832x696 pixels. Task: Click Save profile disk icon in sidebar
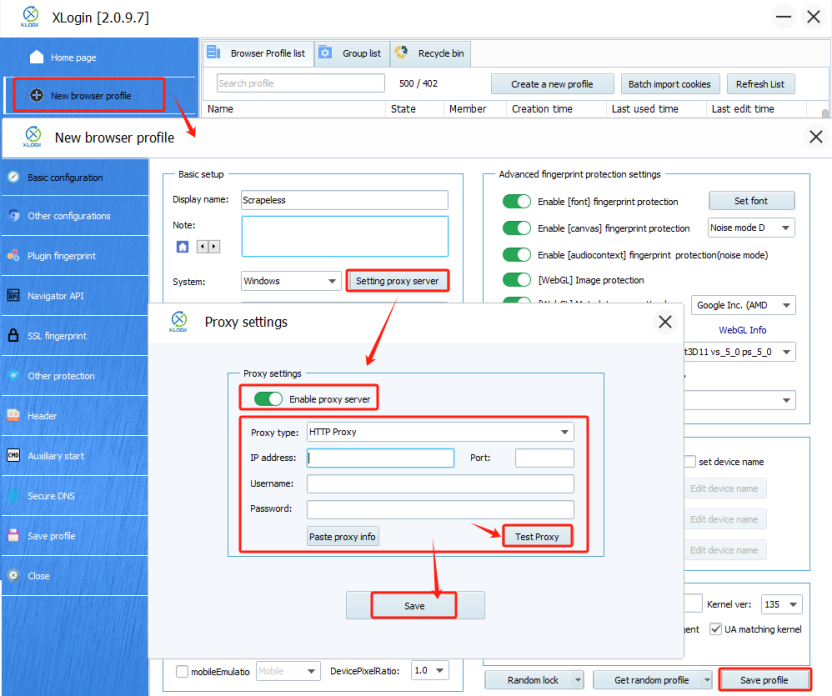click(14, 535)
